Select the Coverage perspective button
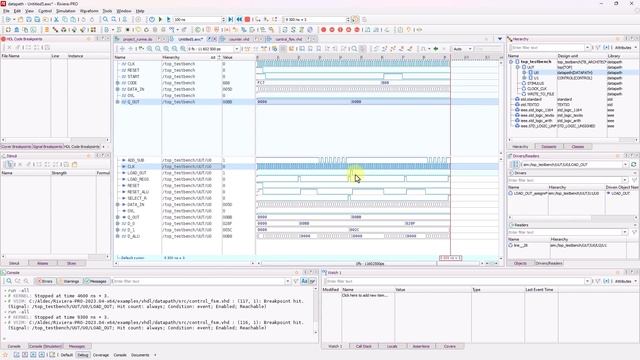 [101, 355]
